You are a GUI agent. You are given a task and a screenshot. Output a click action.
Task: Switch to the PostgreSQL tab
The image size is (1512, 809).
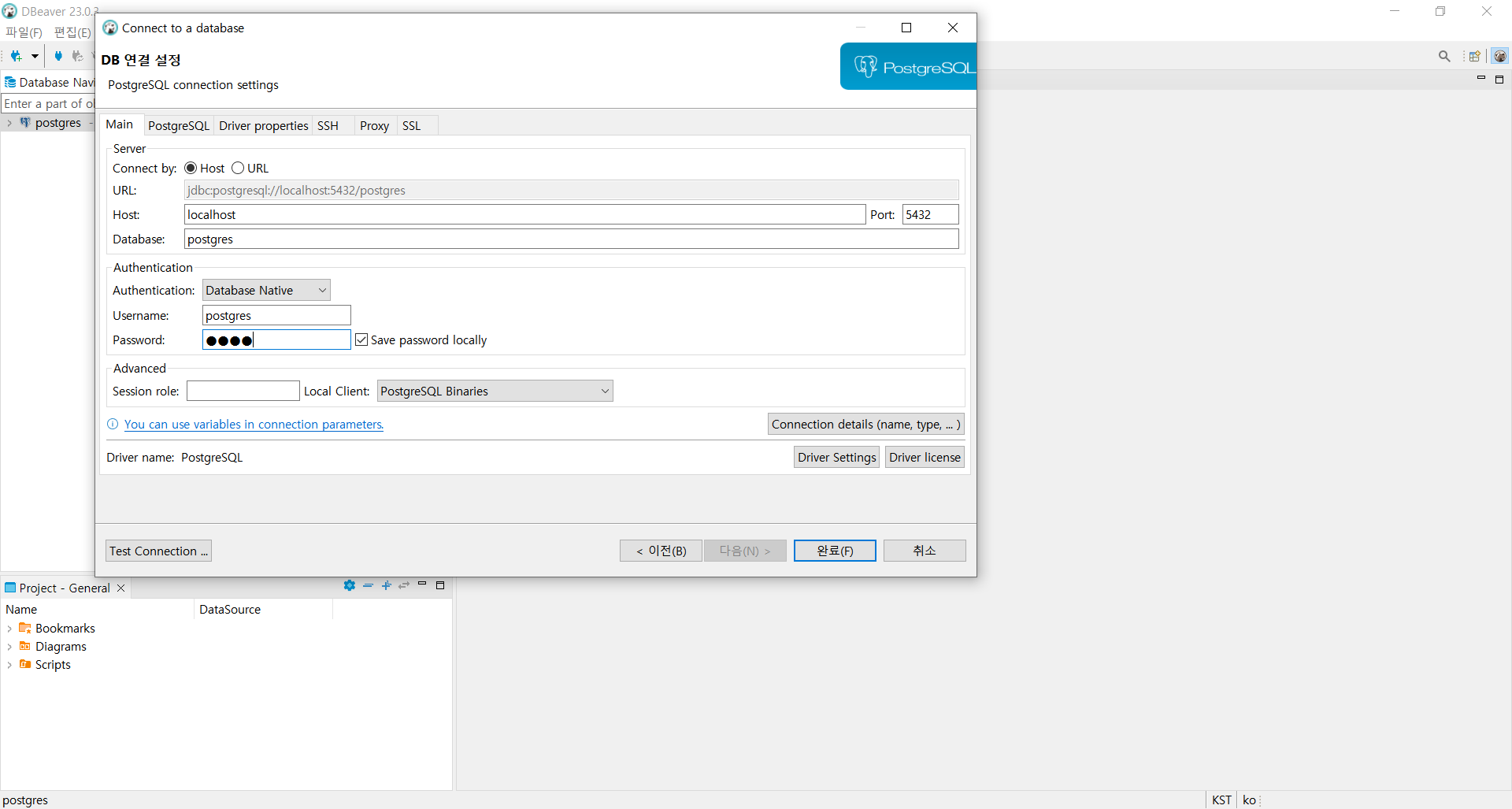point(179,126)
